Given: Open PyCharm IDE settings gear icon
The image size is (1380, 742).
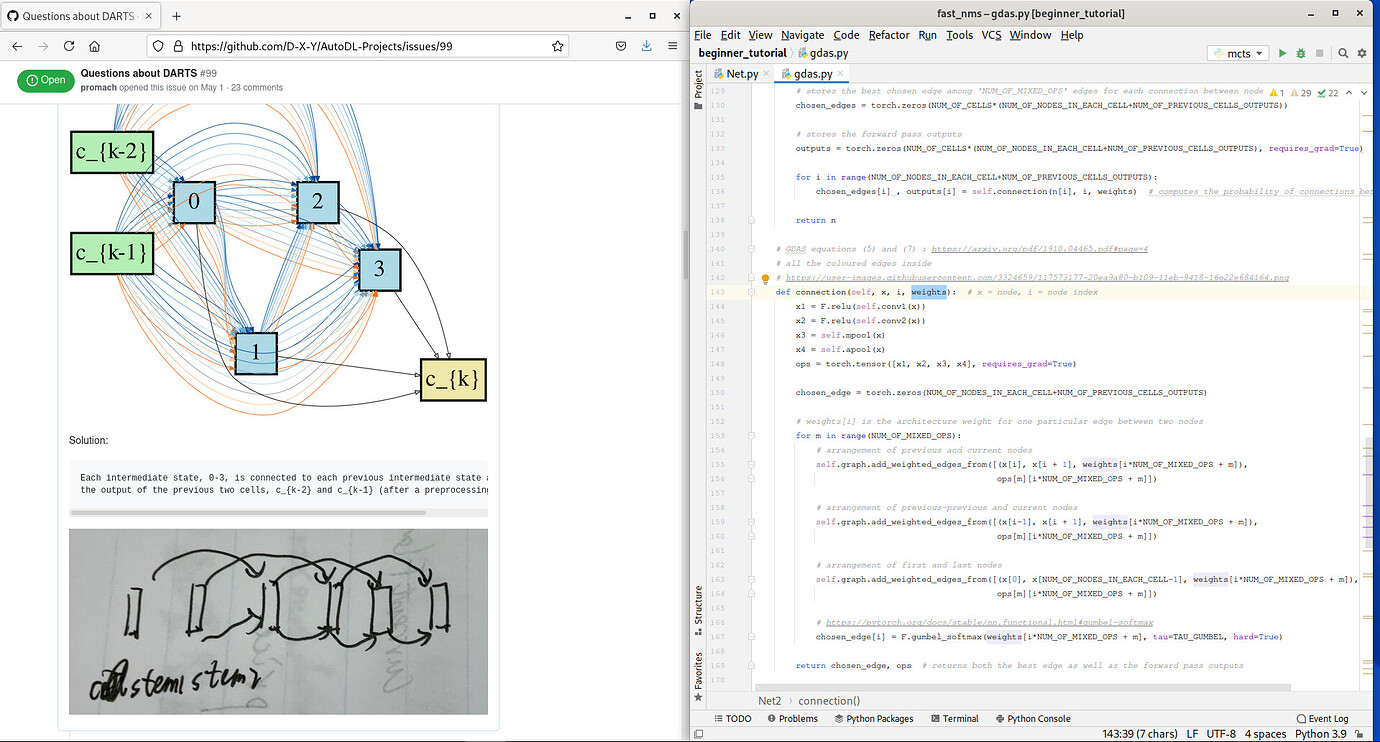Looking at the screenshot, I should point(1361,53).
